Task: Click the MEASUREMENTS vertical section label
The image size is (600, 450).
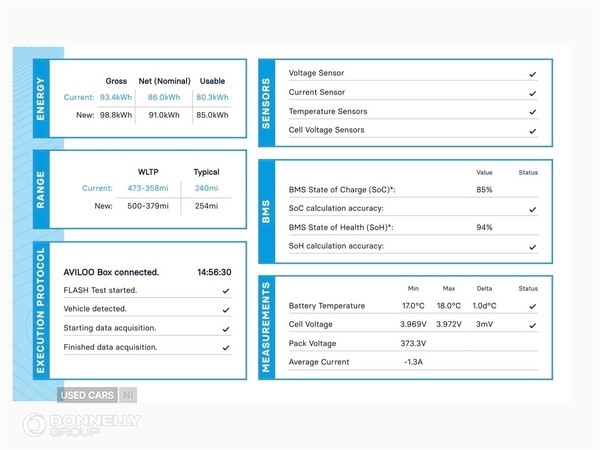Action: [267, 327]
